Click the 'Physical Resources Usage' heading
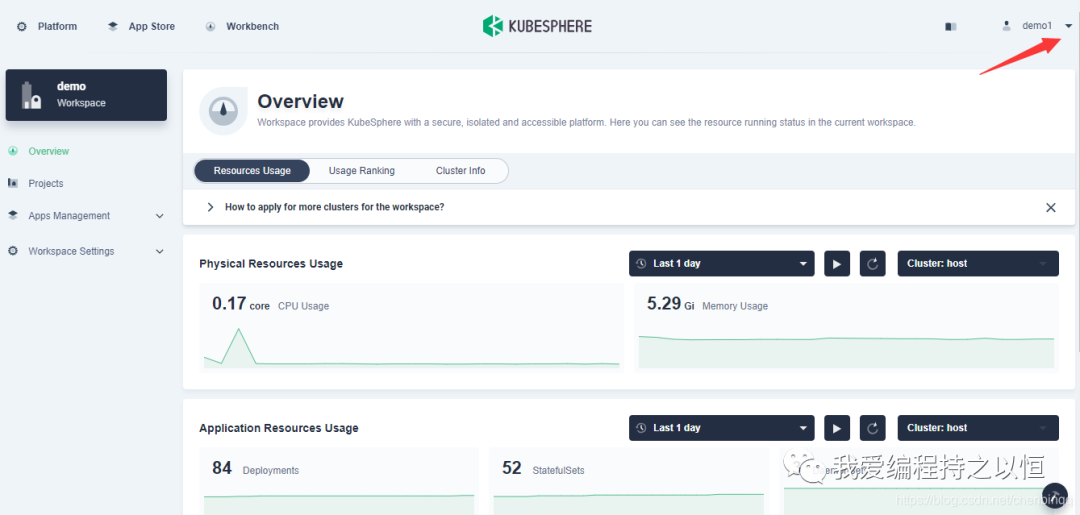Image resolution: width=1080 pixels, height=515 pixels. pyautogui.click(x=271, y=264)
